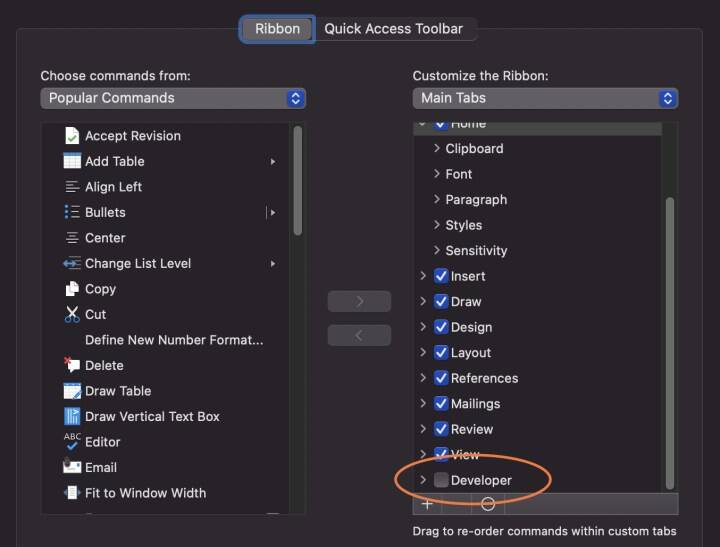Uncheck the Insert tab checkbox
The image size is (720, 547).
(x=441, y=276)
